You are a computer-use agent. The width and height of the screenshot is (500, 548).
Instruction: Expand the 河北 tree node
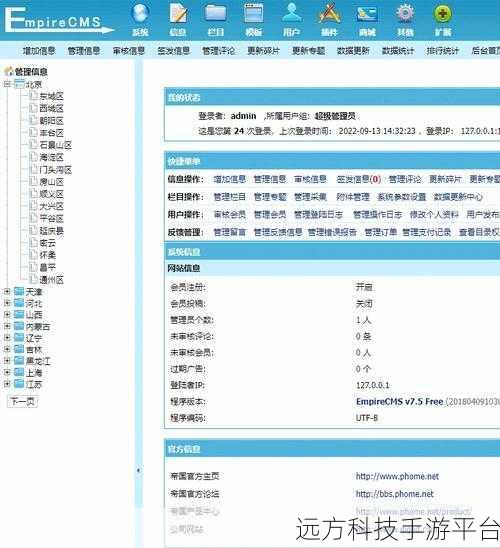coord(7,303)
